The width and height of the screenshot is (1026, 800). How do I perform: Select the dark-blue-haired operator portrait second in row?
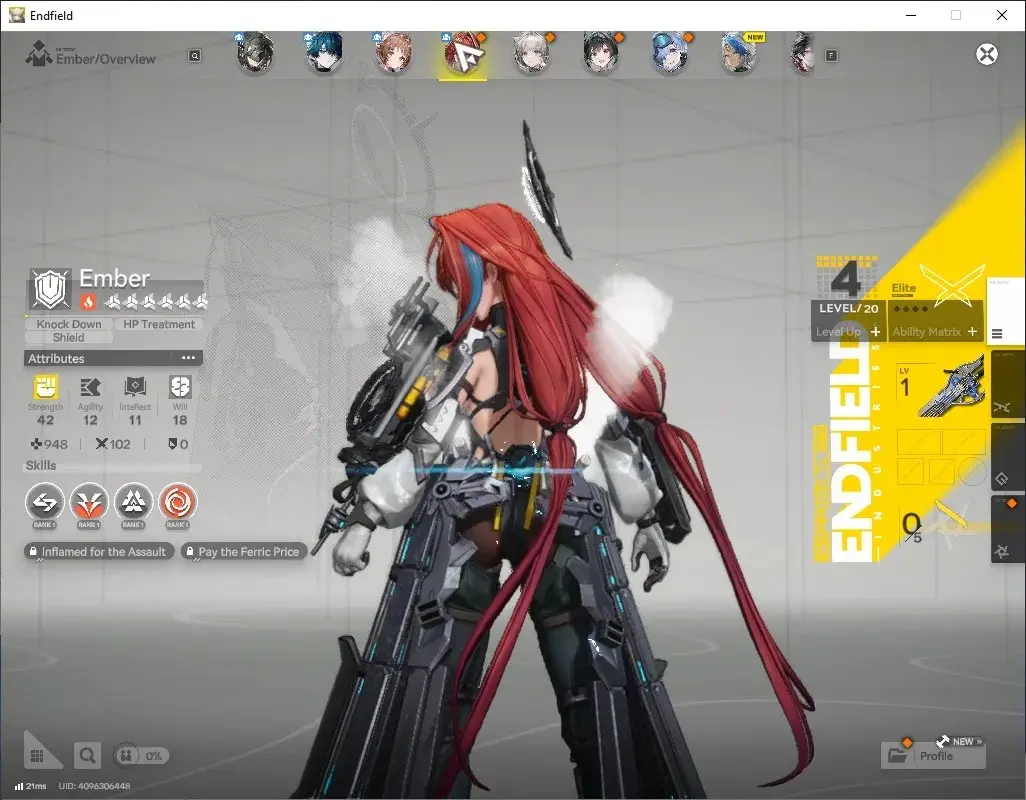pos(324,53)
